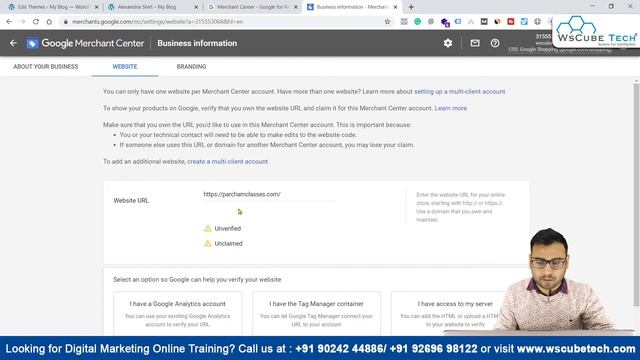Click the red square extension icon
This screenshot has height=360, width=640.
point(511,22)
